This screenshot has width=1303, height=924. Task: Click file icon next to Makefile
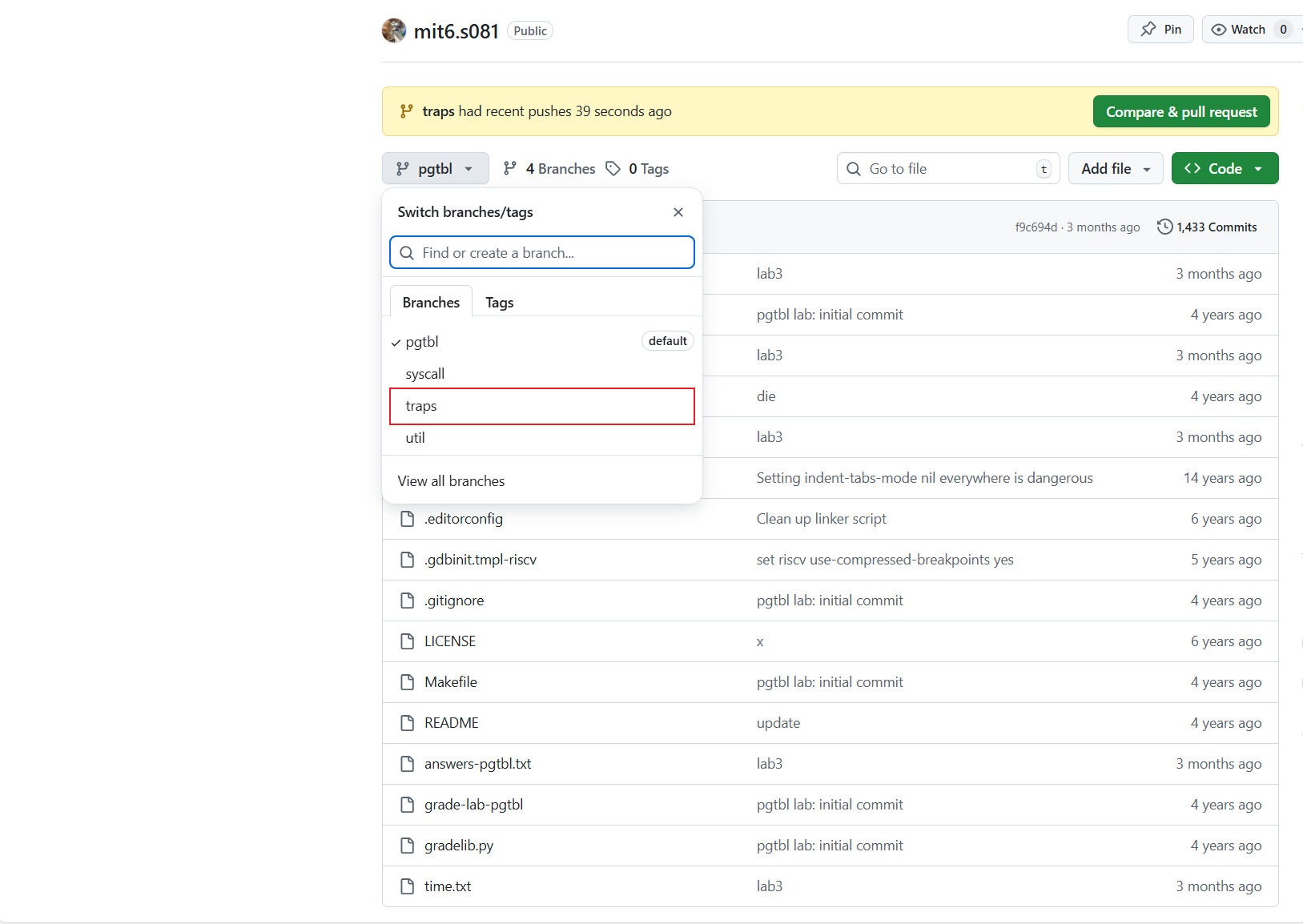click(x=408, y=682)
